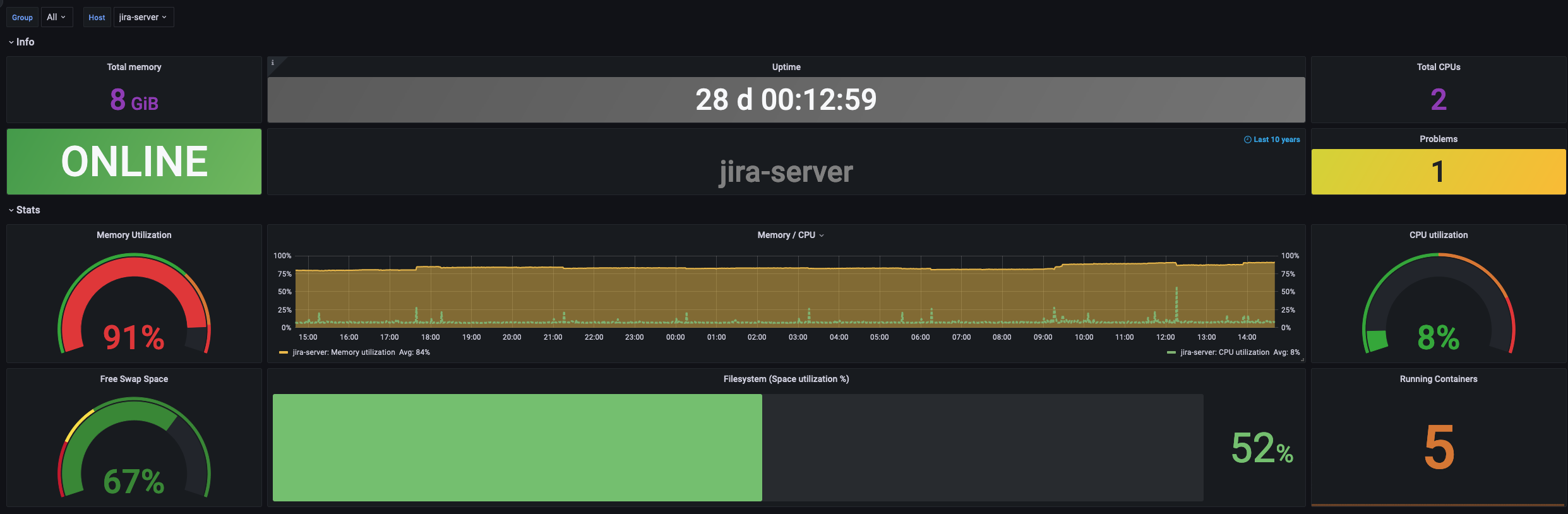This screenshot has height=514, width=1568.
Task: Click the 67% free swap gauge value
Action: (x=134, y=481)
